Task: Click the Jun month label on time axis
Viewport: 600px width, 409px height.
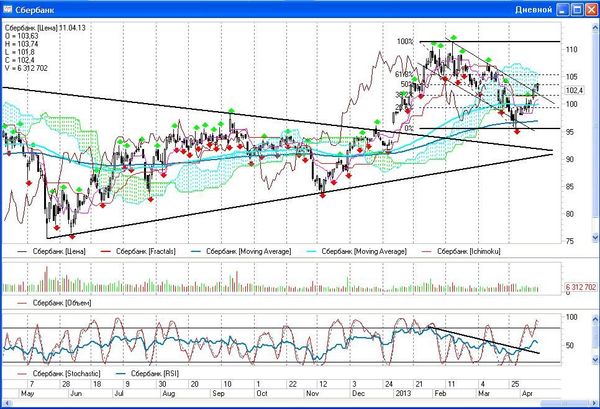Action: [x=76, y=393]
